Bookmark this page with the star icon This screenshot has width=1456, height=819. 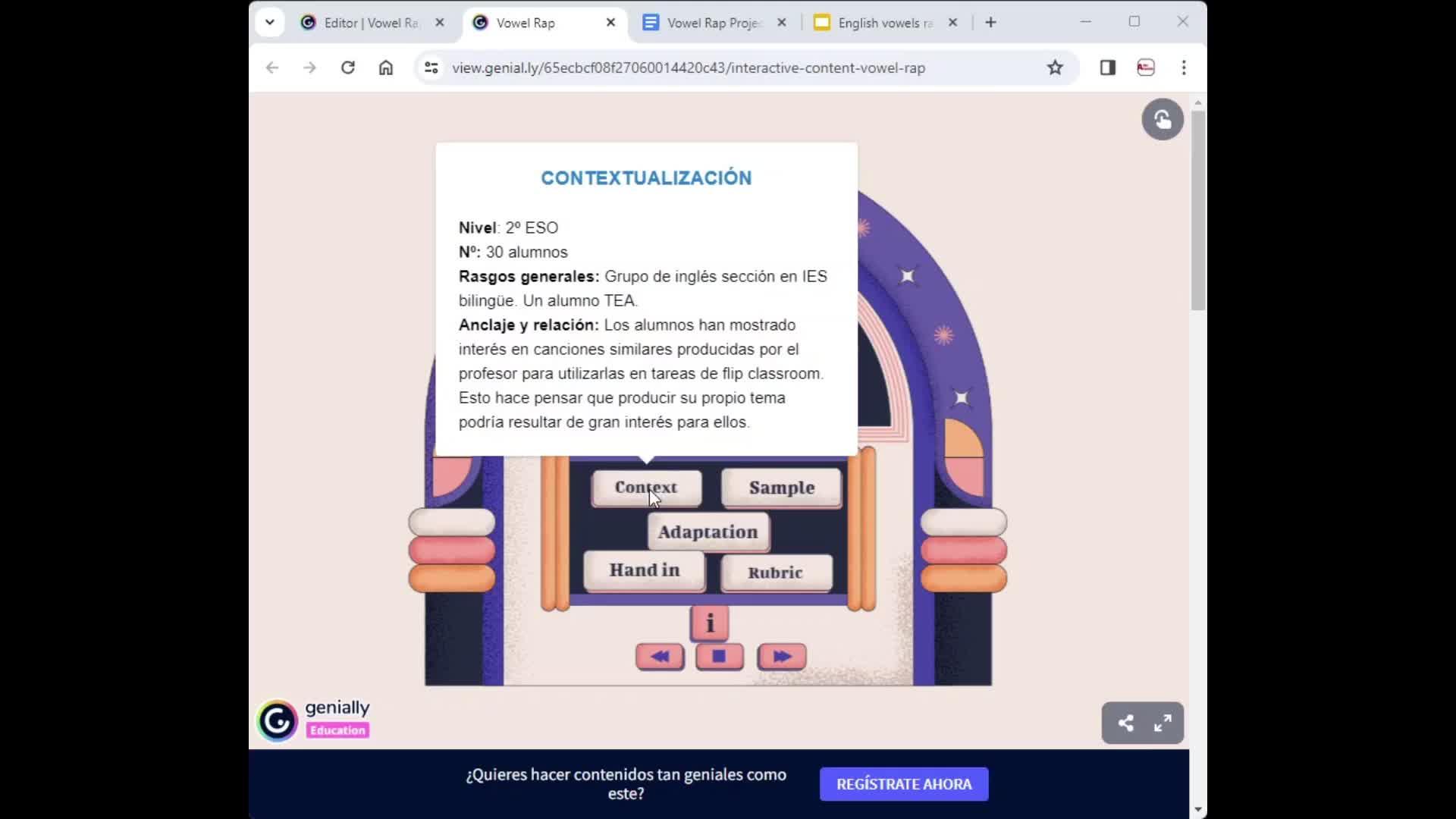click(x=1055, y=67)
